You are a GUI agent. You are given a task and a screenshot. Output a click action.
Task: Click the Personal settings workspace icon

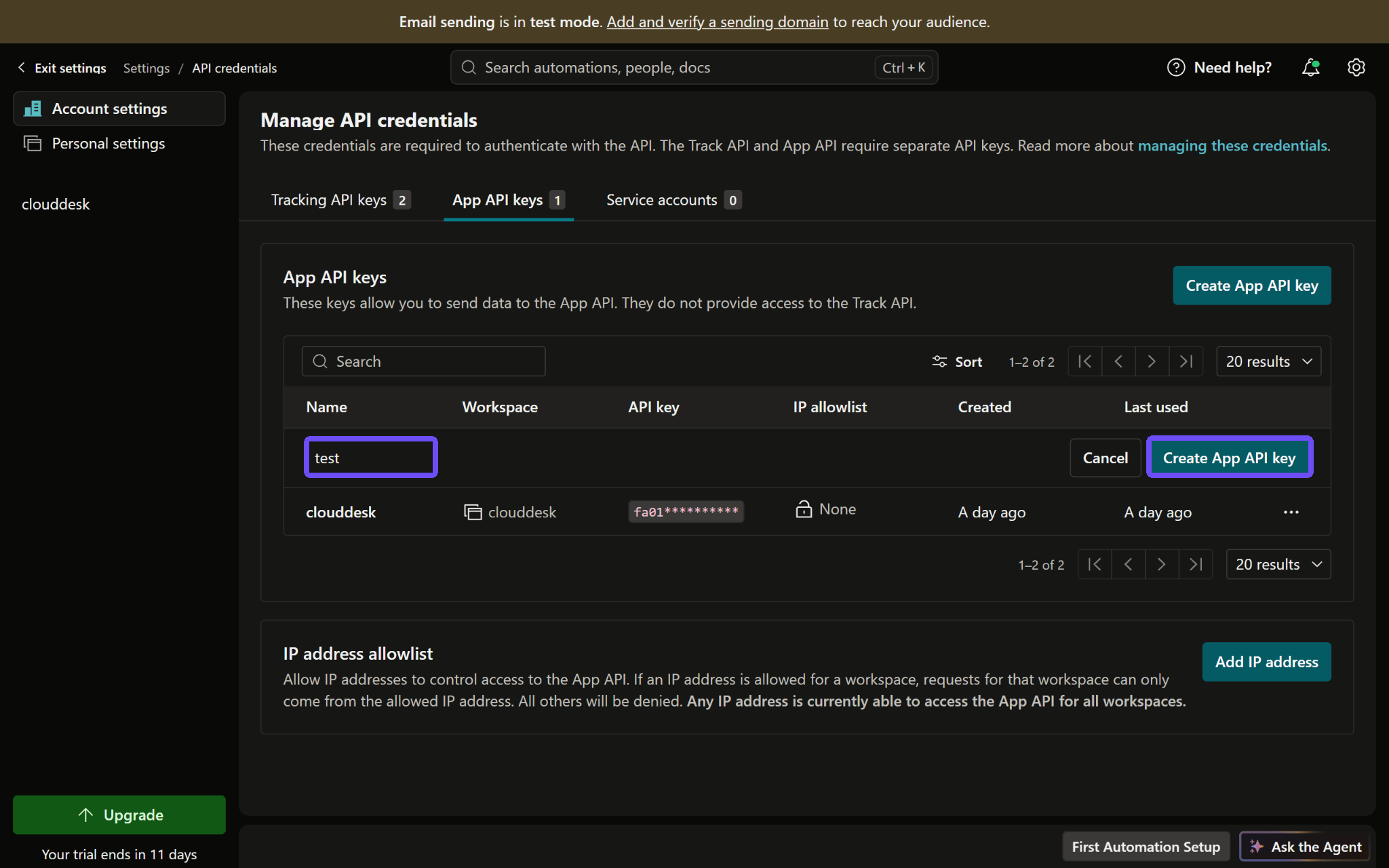[33, 143]
